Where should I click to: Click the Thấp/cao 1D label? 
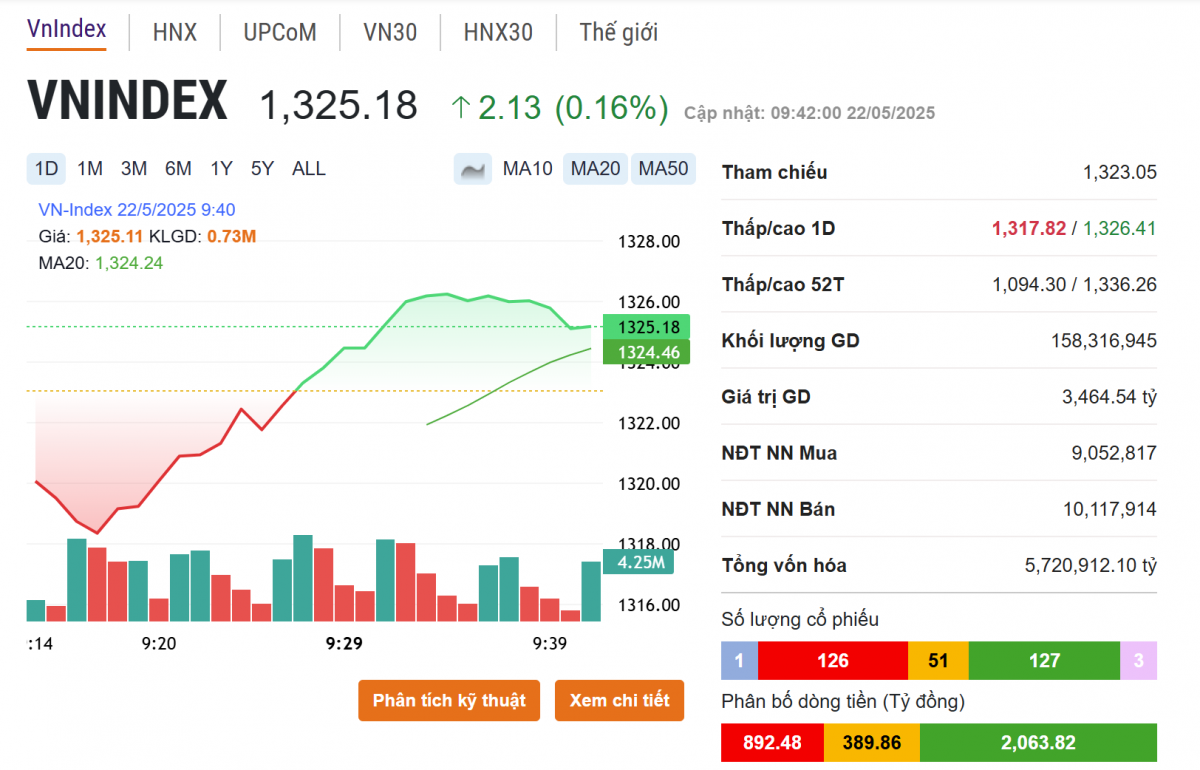778,228
